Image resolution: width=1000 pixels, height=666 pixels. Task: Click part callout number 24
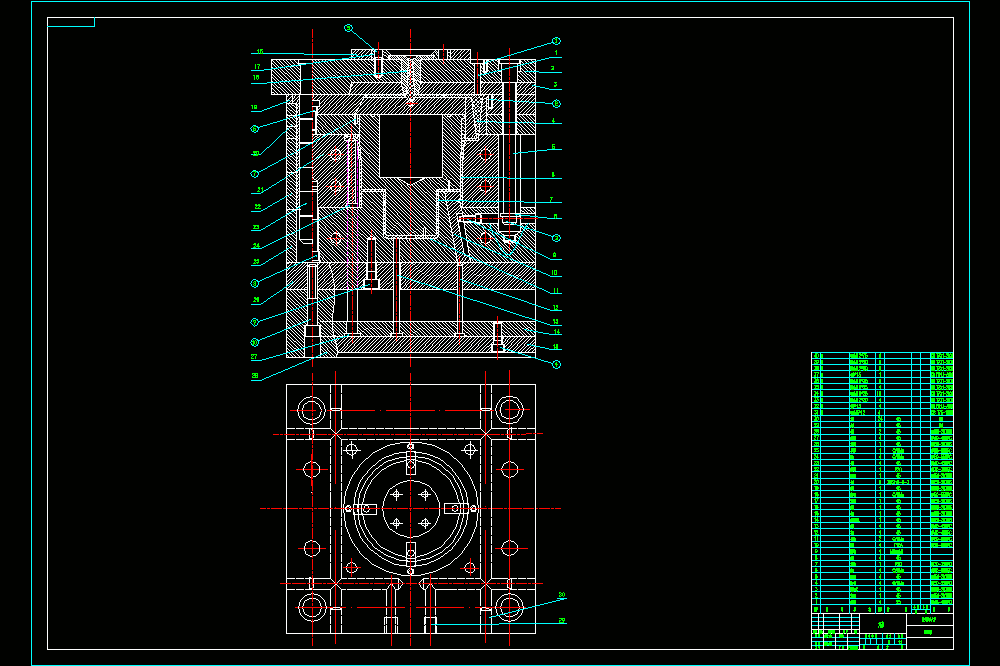pos(256,246)
